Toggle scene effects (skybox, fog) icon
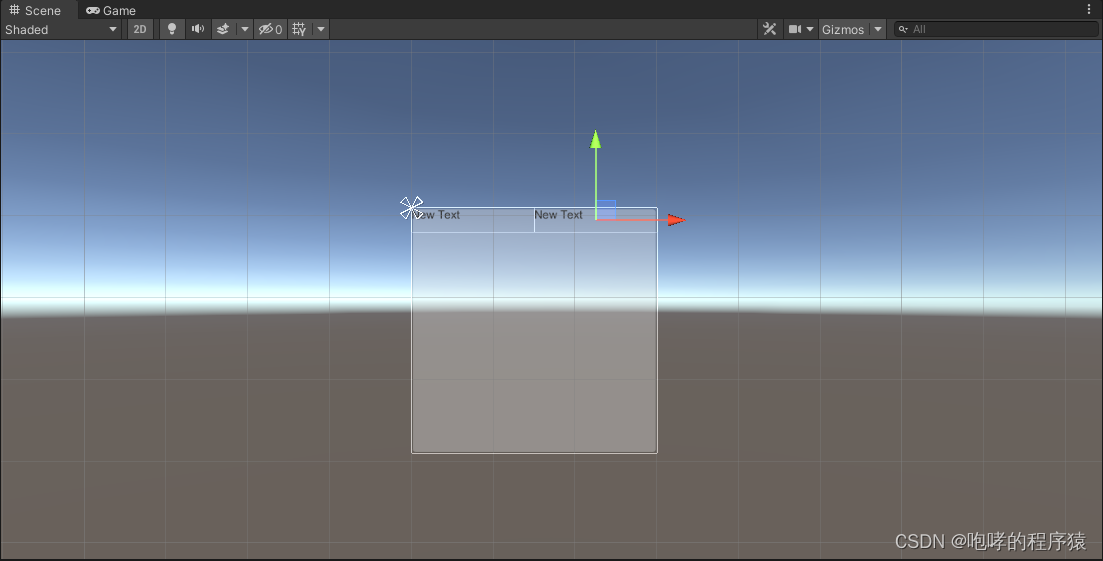1103x561 pixels. pyautogui.click(x=223, y=29)
